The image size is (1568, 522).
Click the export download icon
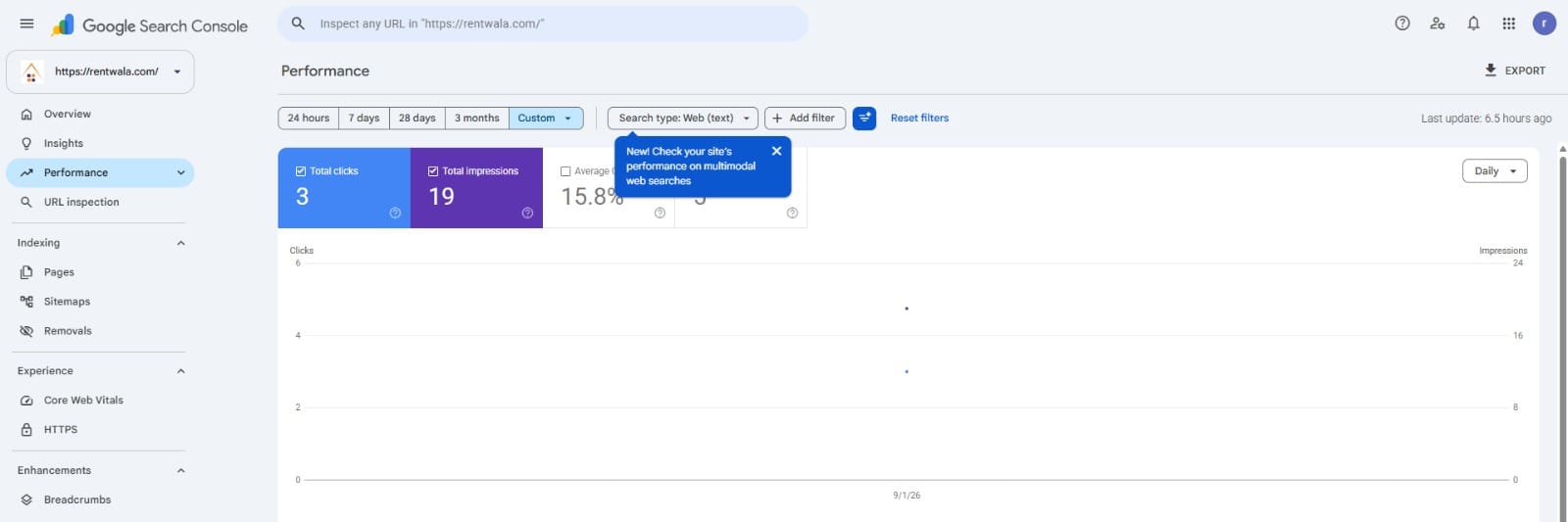click(x=1491, y=71)
